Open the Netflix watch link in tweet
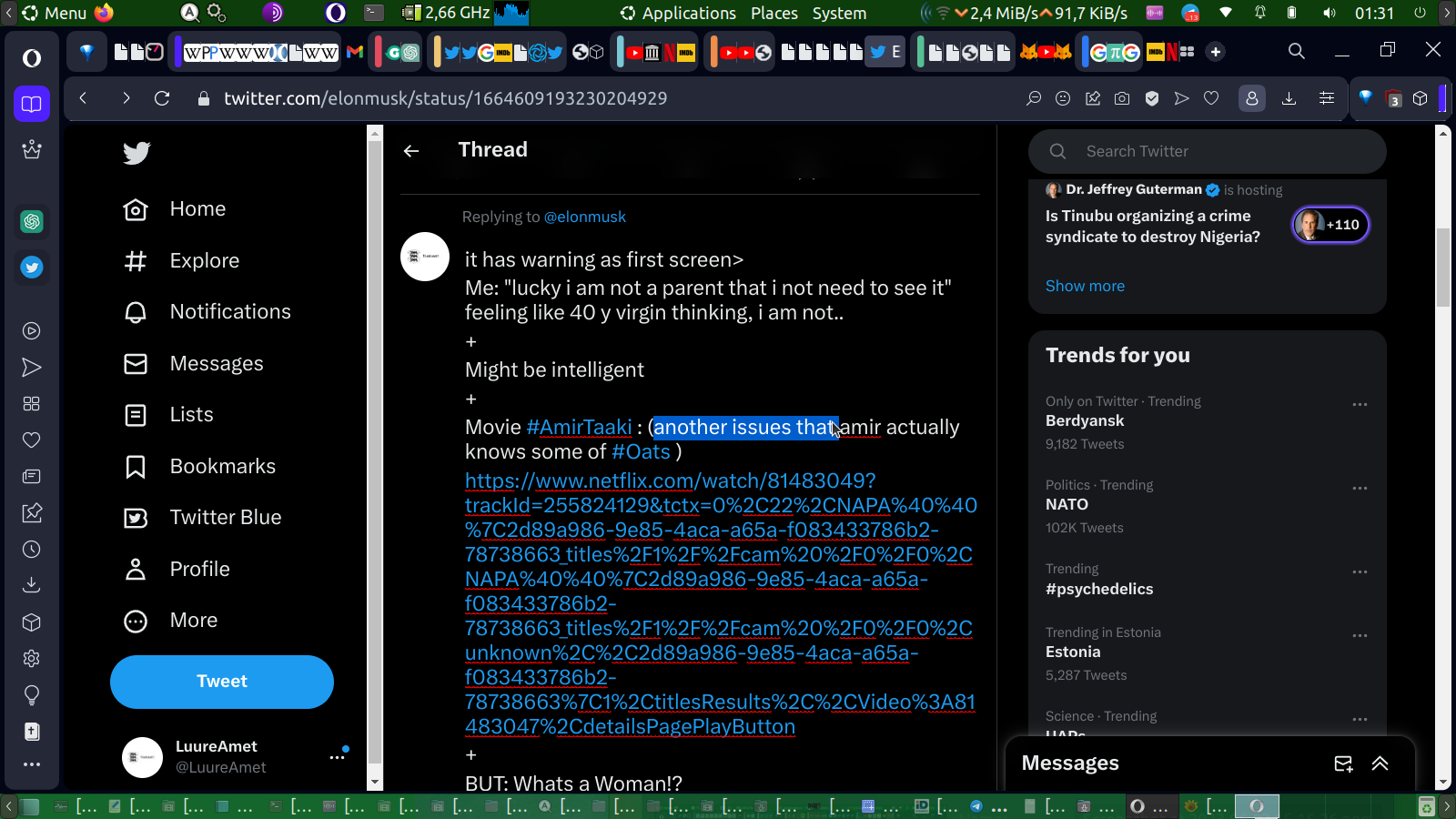The image size is (1456, 819). (721, 604)
